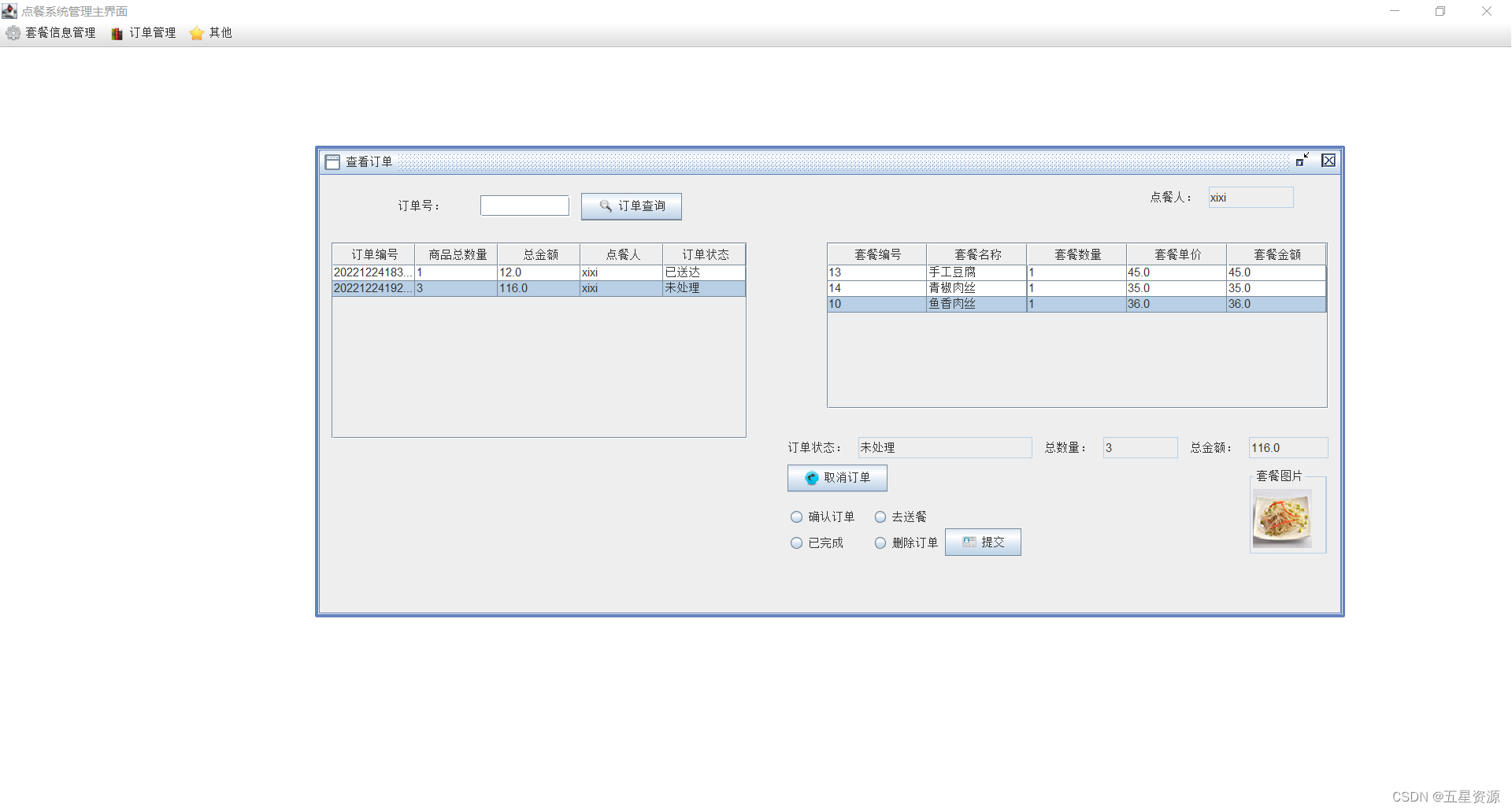Click the 套餐数量 column header
Viewport: 1512px width, 811px height.
[1077, 254]
